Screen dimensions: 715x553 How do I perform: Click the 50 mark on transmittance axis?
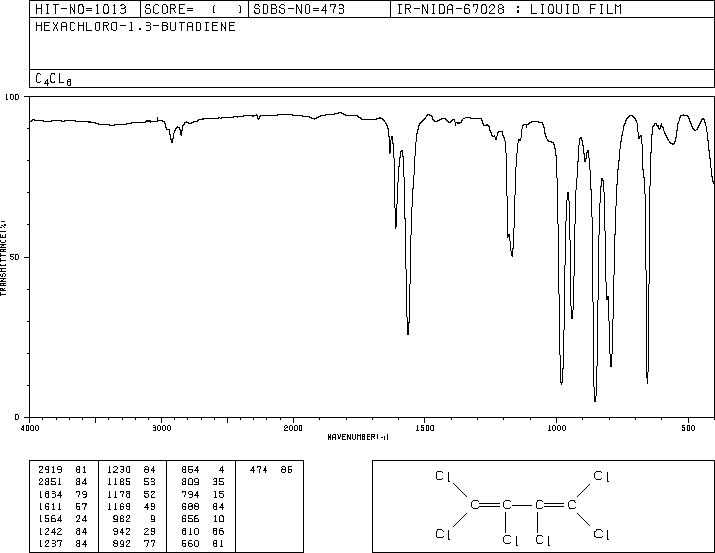[15, 257]
